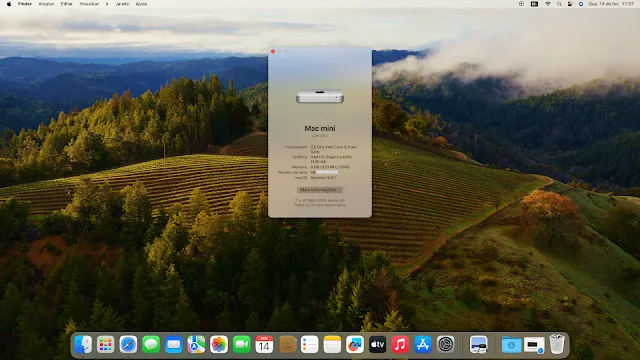This screenshot has height=360, width=640.
Task: Open Spotlight search in menu bar
Action: pyautogui.click(x=559, y=4)
